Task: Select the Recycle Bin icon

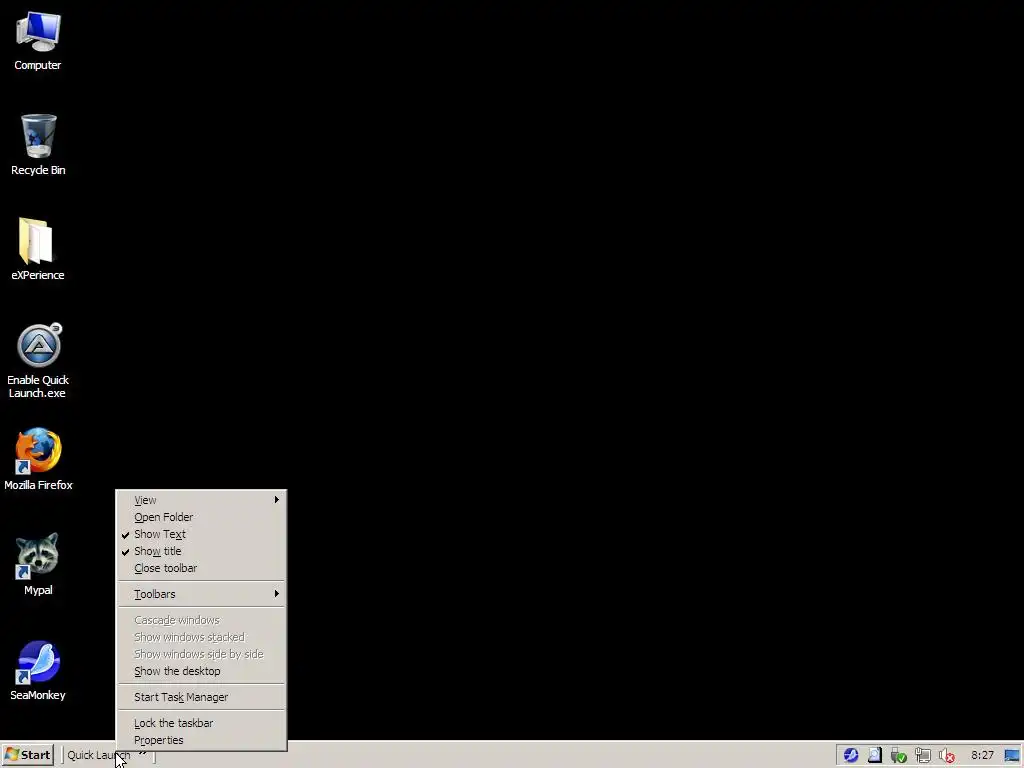Action: click(x=38, y=145)
